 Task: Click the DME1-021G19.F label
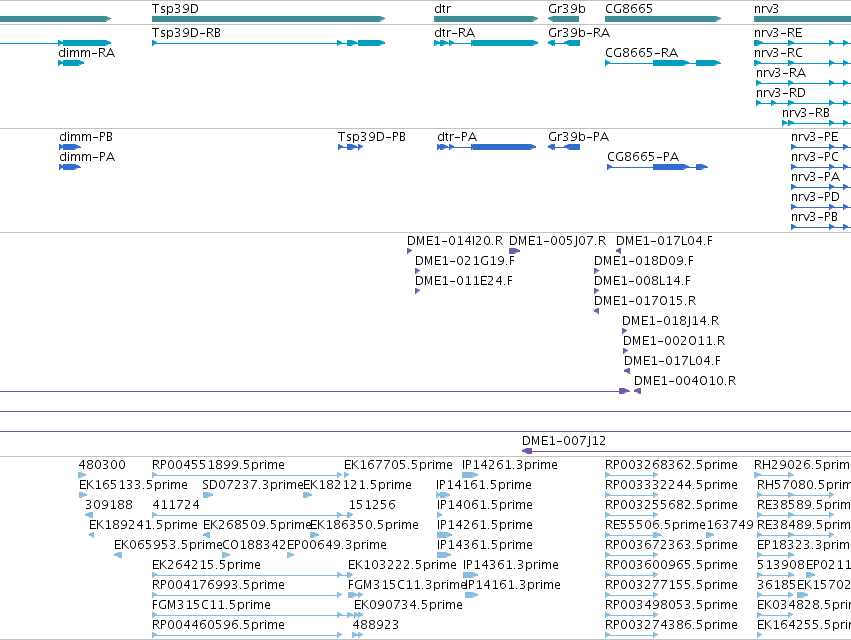(x=465, y=261)
